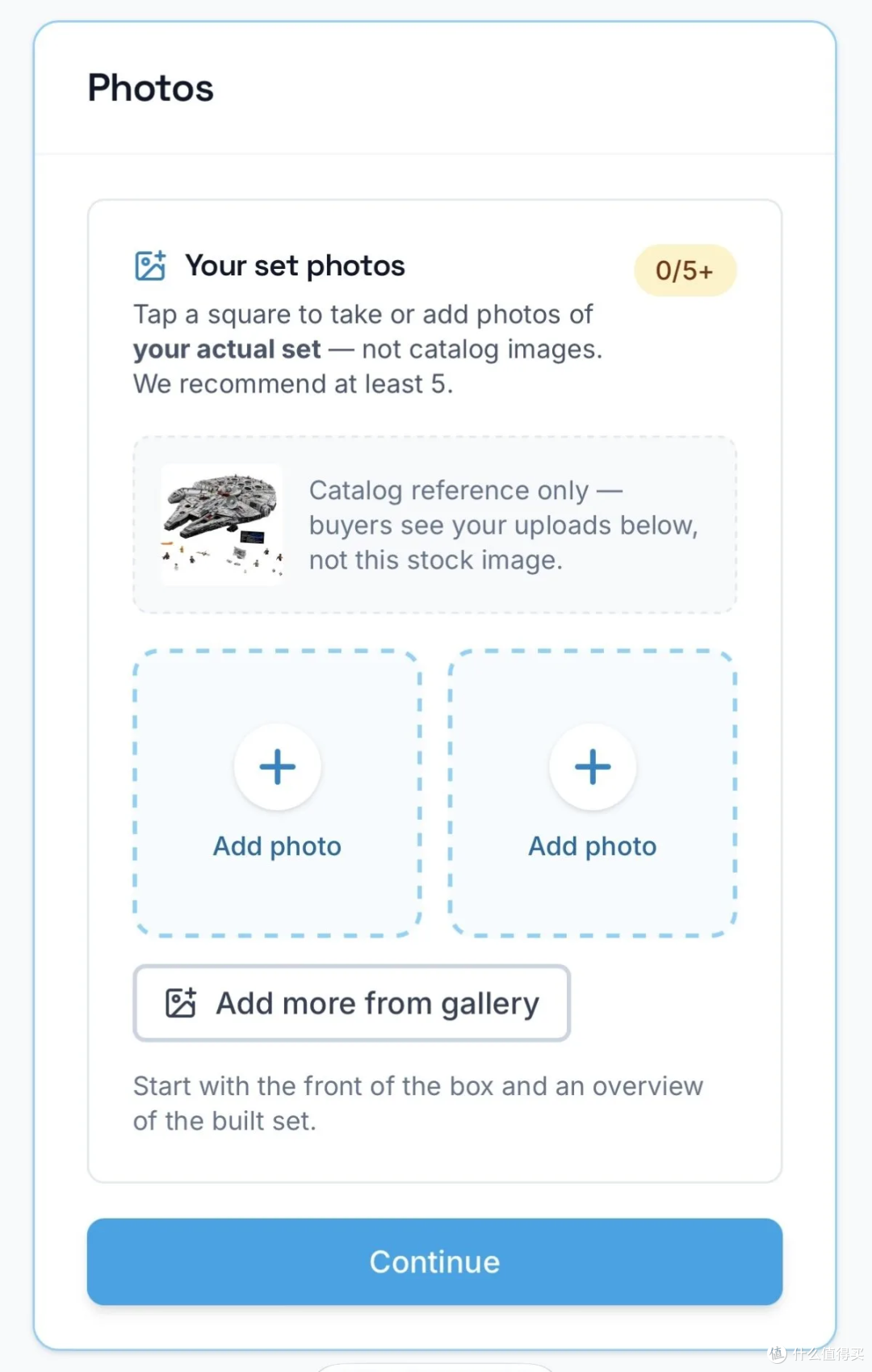
Task: Click the second square's Add photo label
Action: coord(593,846)
